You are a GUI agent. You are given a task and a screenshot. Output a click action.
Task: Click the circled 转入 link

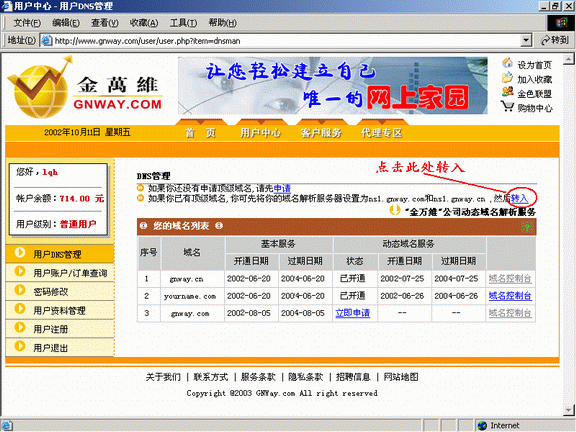(x=519, y=198)
